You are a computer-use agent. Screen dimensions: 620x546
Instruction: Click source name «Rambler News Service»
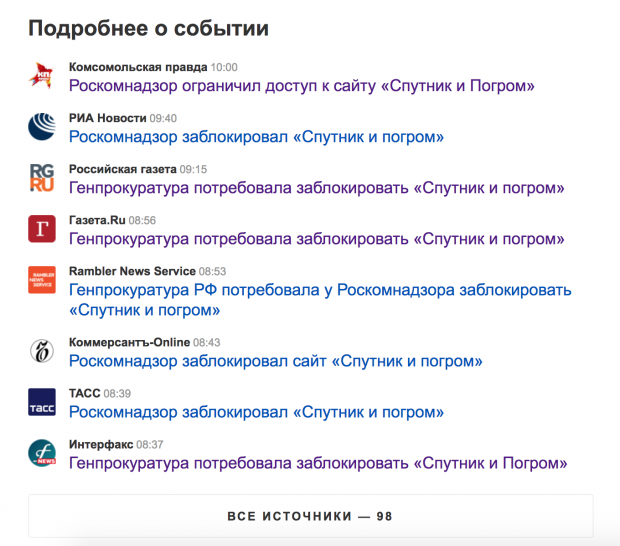pyautogui.click(x=132, y=271)
